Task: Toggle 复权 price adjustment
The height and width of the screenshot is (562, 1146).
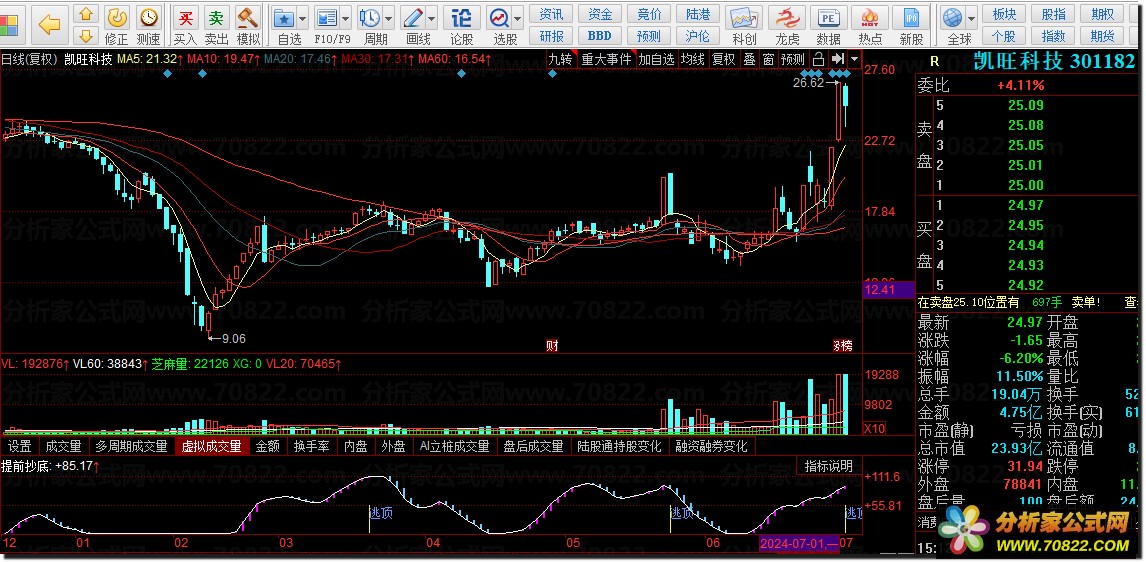Action: tap(724, 59)
